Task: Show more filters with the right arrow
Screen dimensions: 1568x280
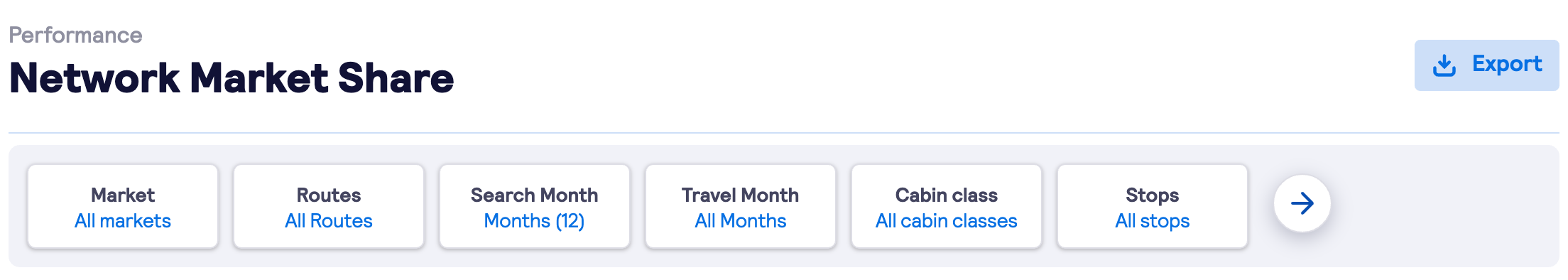Action: [1302, 204]
